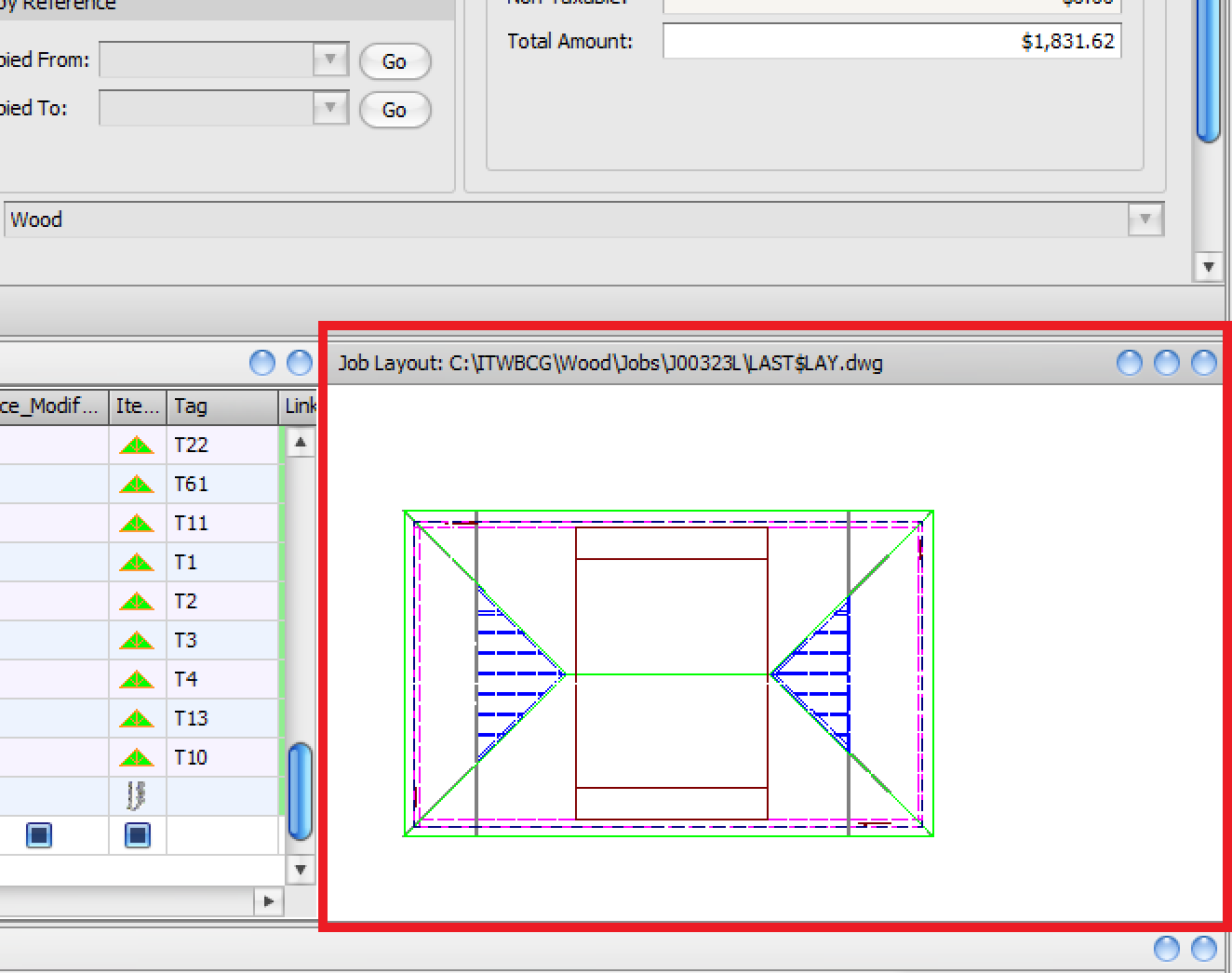Viewport: 1232px width, 973px height.
Task: Select the truss icon beside T10
Action: [137, 758]
